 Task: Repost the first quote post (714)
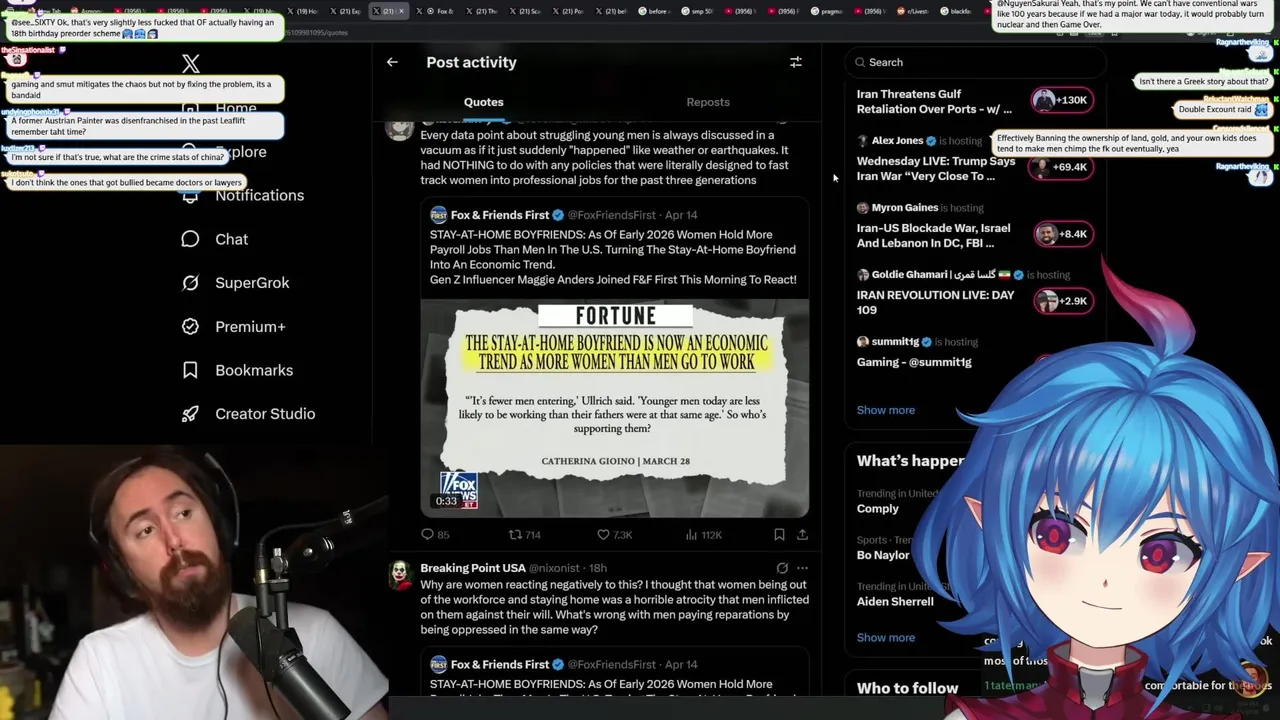point(525,535)
